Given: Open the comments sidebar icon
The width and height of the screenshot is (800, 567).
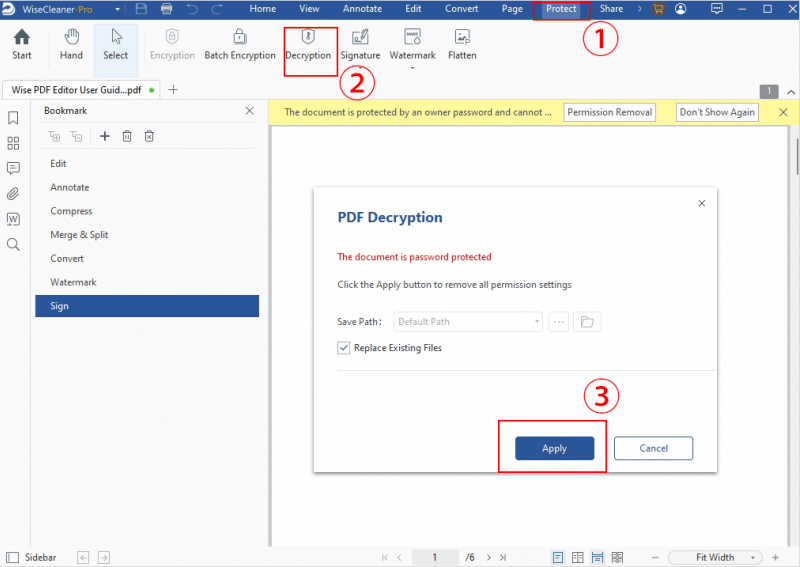Looking at the screenshot, I should click(x=13, y=168).
